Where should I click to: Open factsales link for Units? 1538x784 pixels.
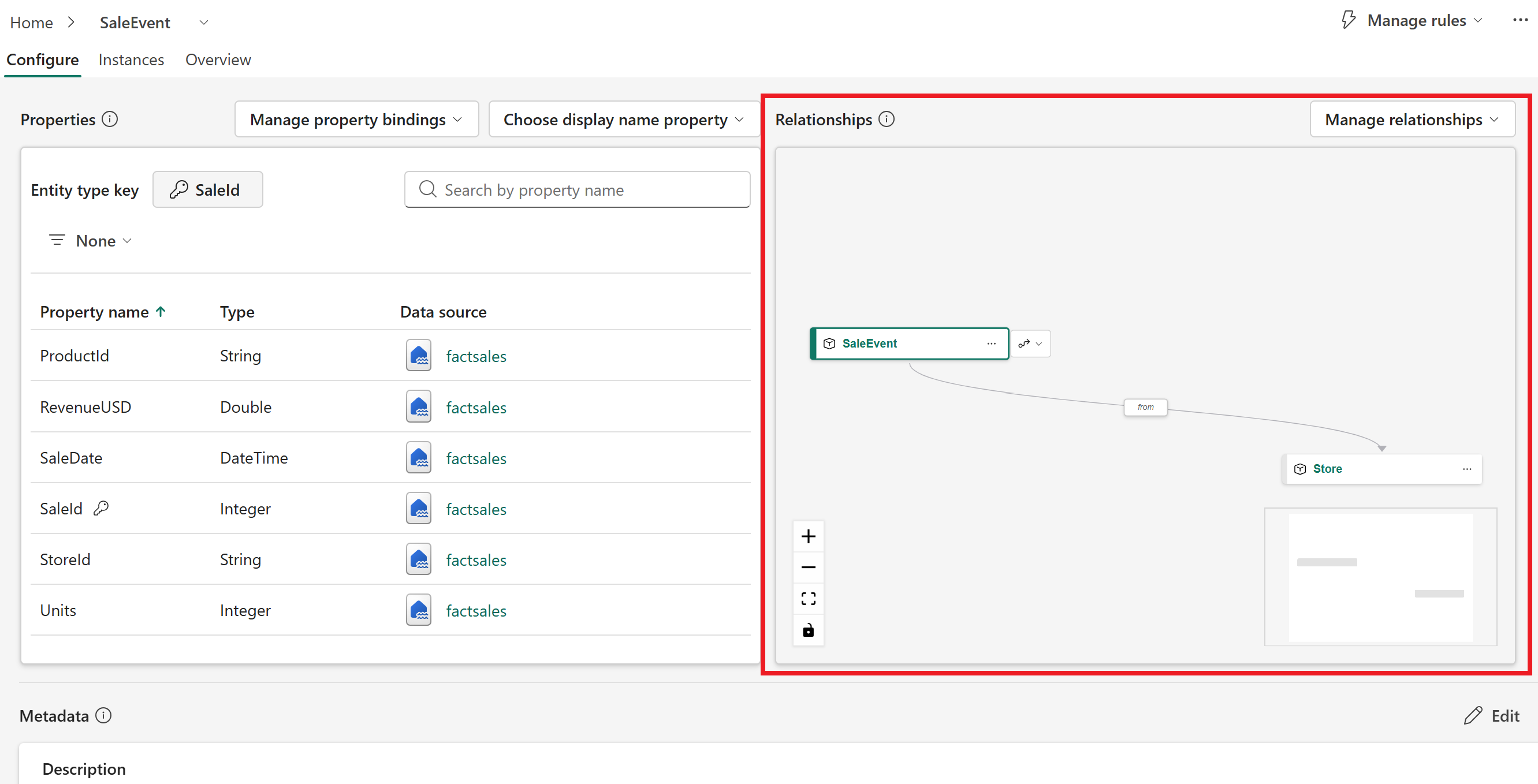(x=476, y=610)
